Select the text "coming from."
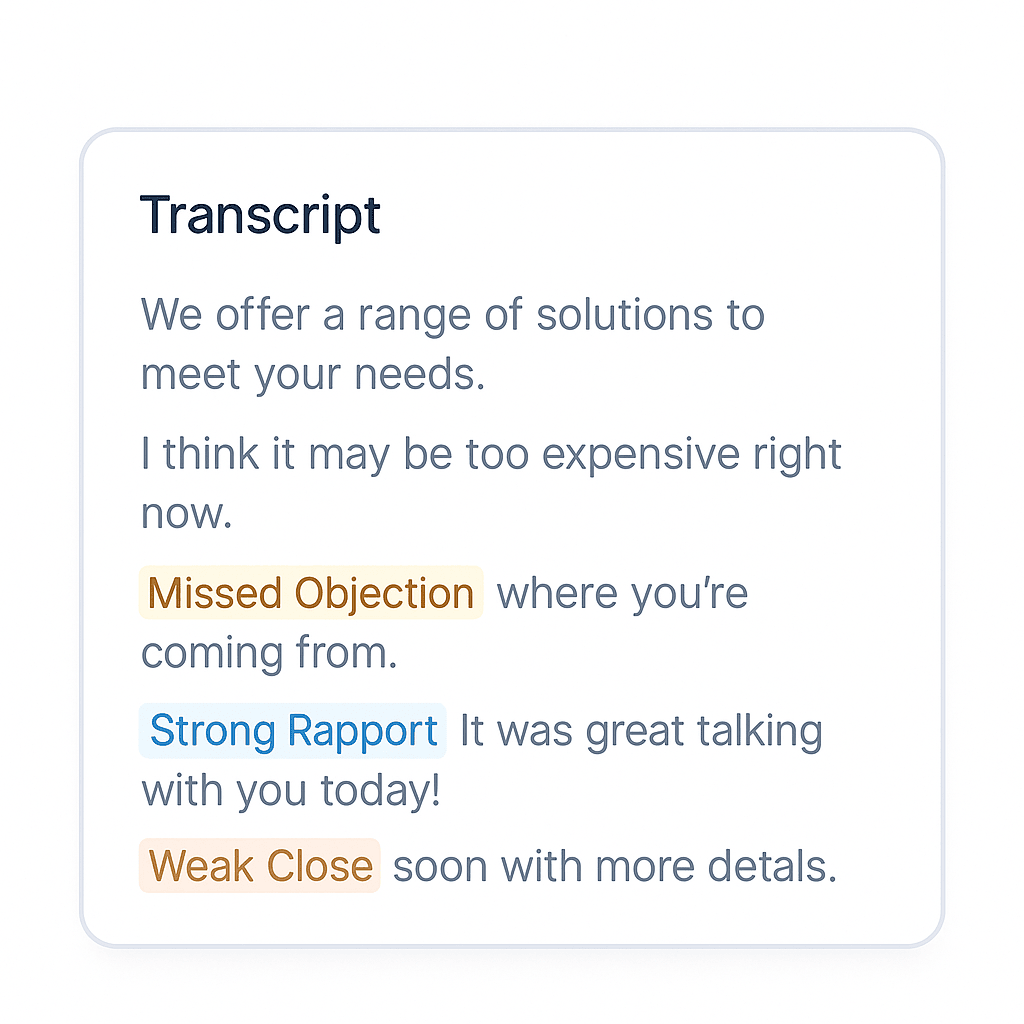 click(x=269, y=653)
